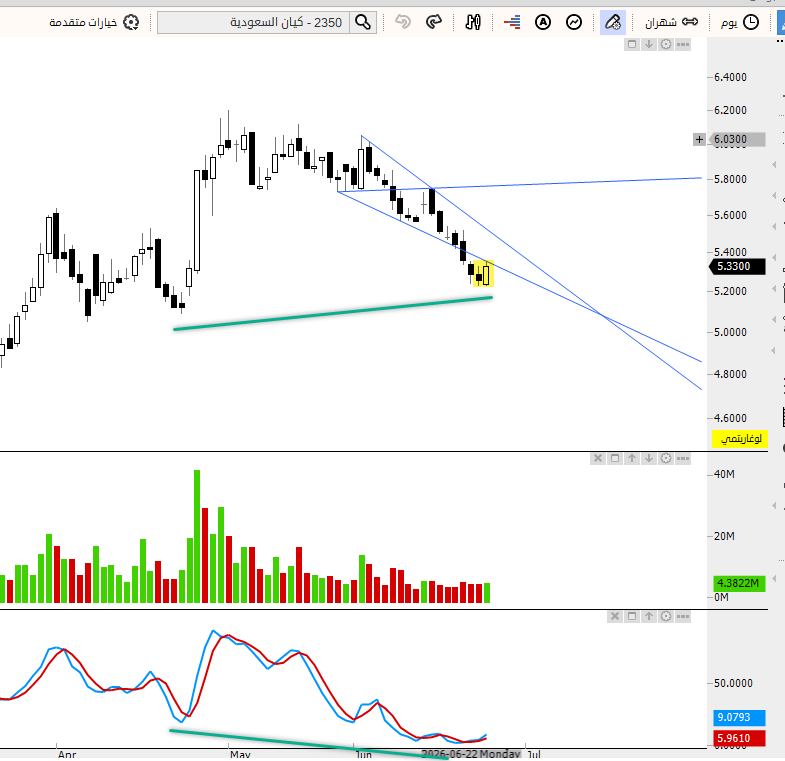Open price chart panel settings gear
Image resolution: width=785 pixels, height=761 pixels.
[665, 45]
